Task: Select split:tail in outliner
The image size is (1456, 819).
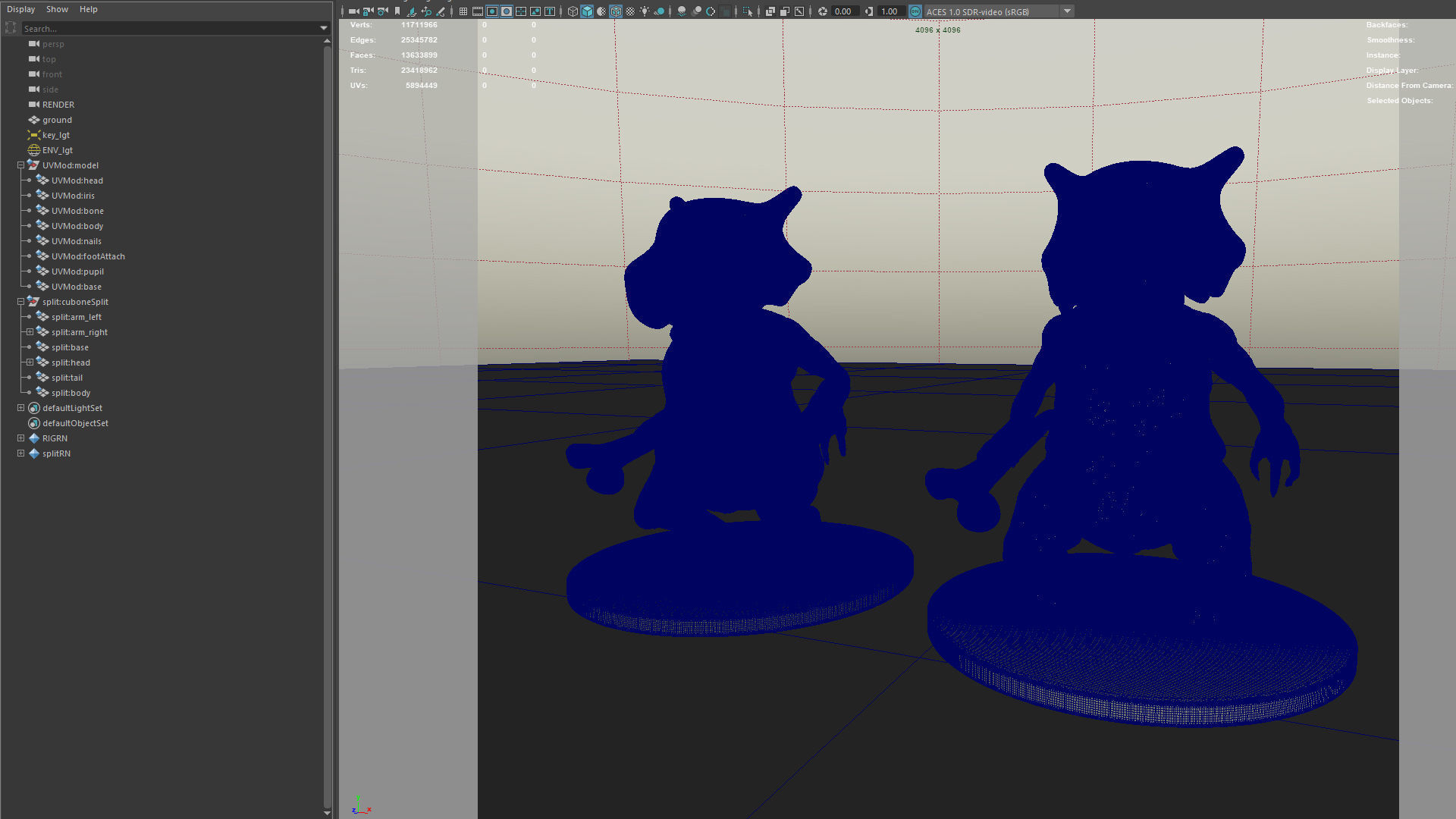Action: [x=67, y=378]
